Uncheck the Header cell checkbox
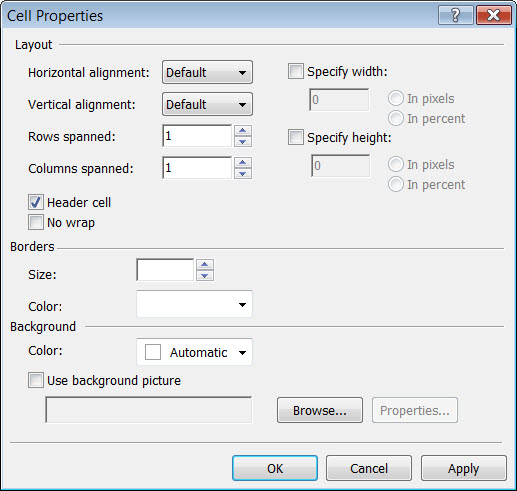 point(36,202)
